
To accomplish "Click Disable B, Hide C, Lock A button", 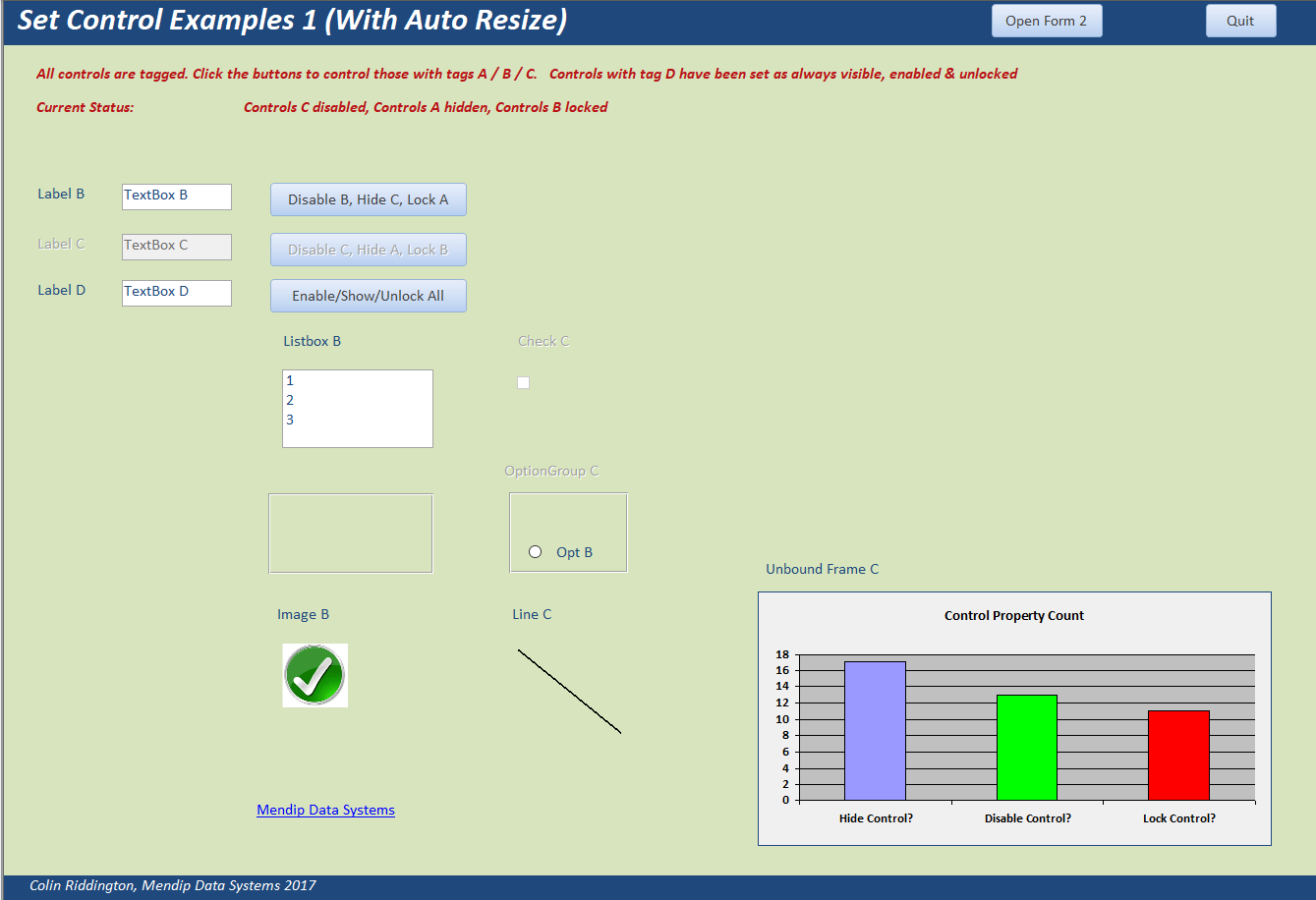I will 369,199.
